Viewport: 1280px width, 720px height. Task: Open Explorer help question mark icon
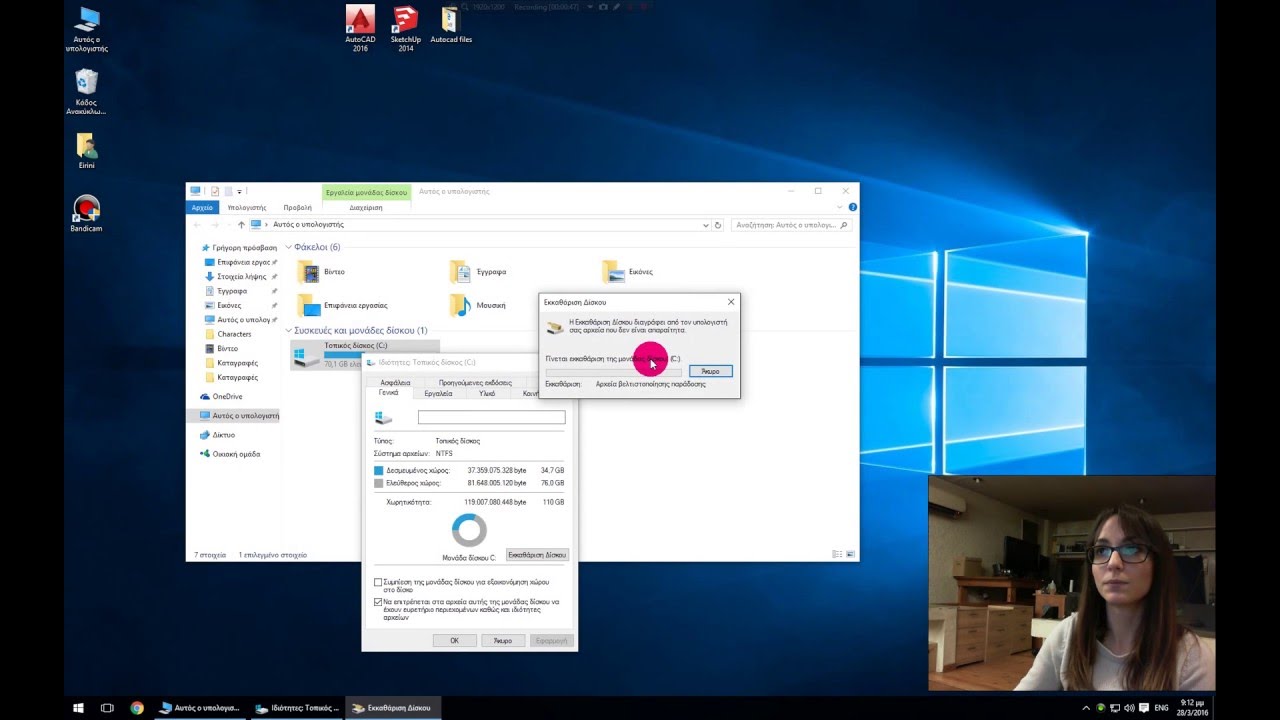(x=853, y=207)
